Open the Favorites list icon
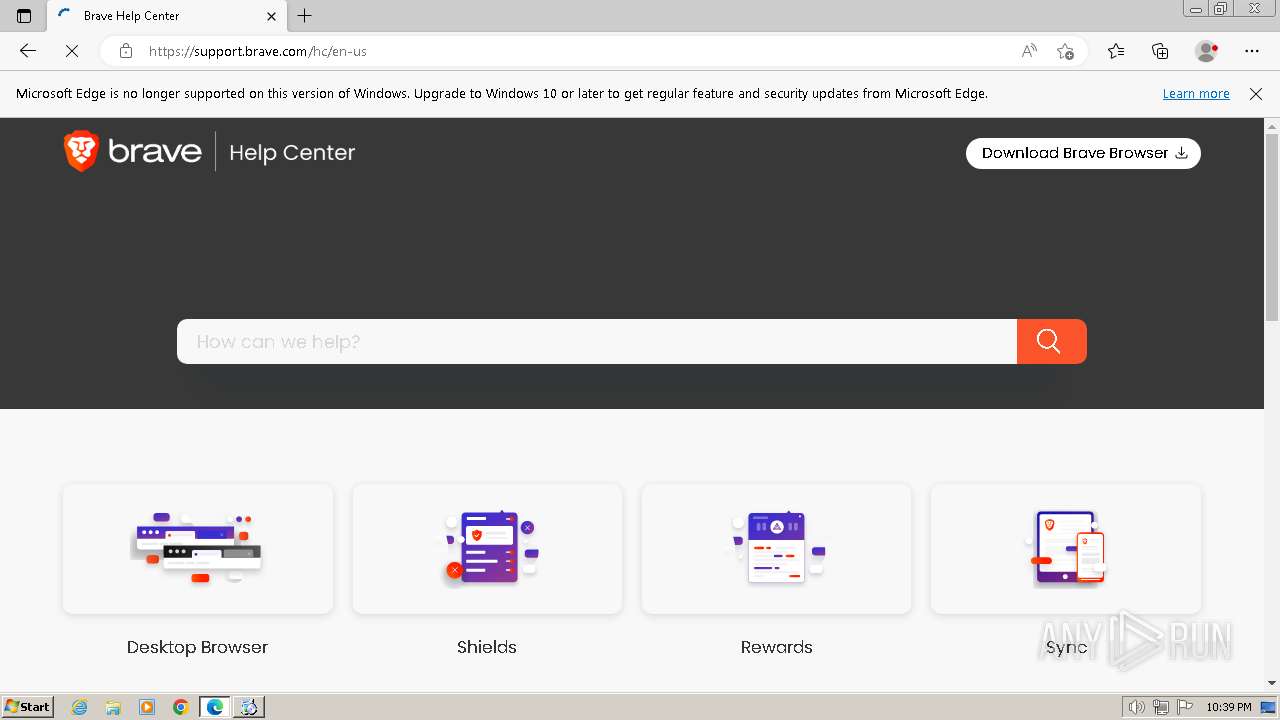 (x=1116, y=51)
